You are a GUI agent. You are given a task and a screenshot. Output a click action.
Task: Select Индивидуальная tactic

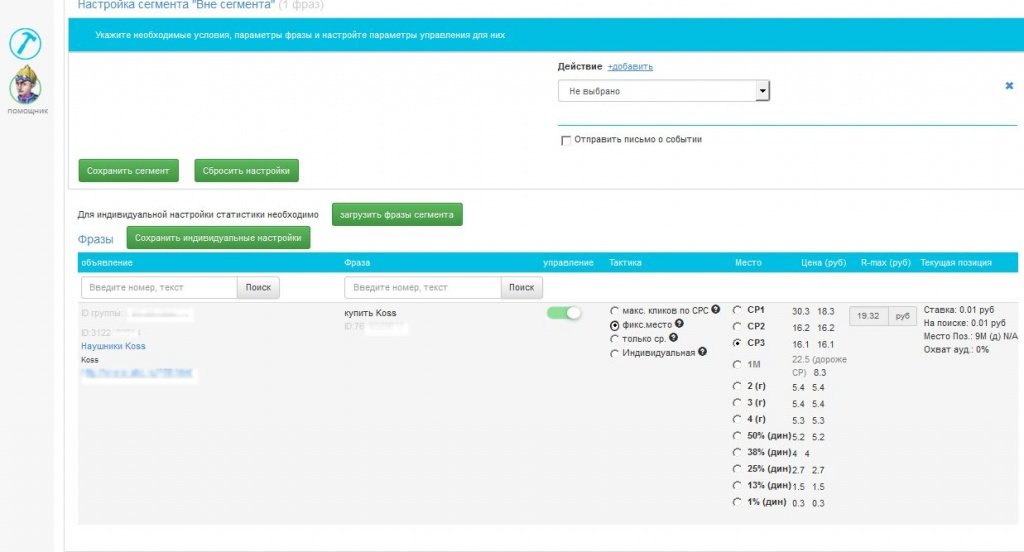(x=614, y=353)
